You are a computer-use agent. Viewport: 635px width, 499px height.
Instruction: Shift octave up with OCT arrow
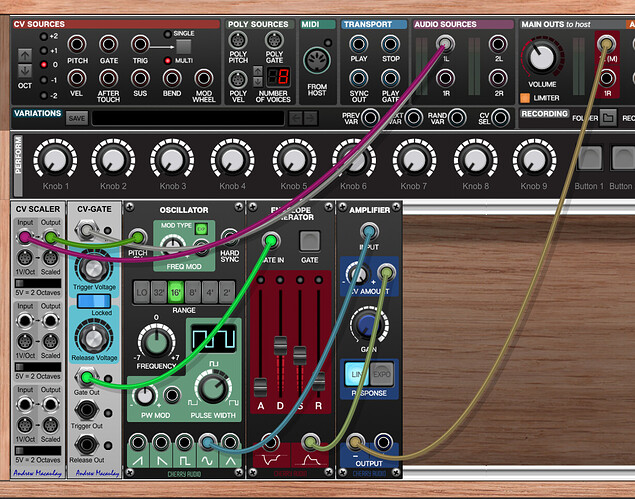[25, 55]
